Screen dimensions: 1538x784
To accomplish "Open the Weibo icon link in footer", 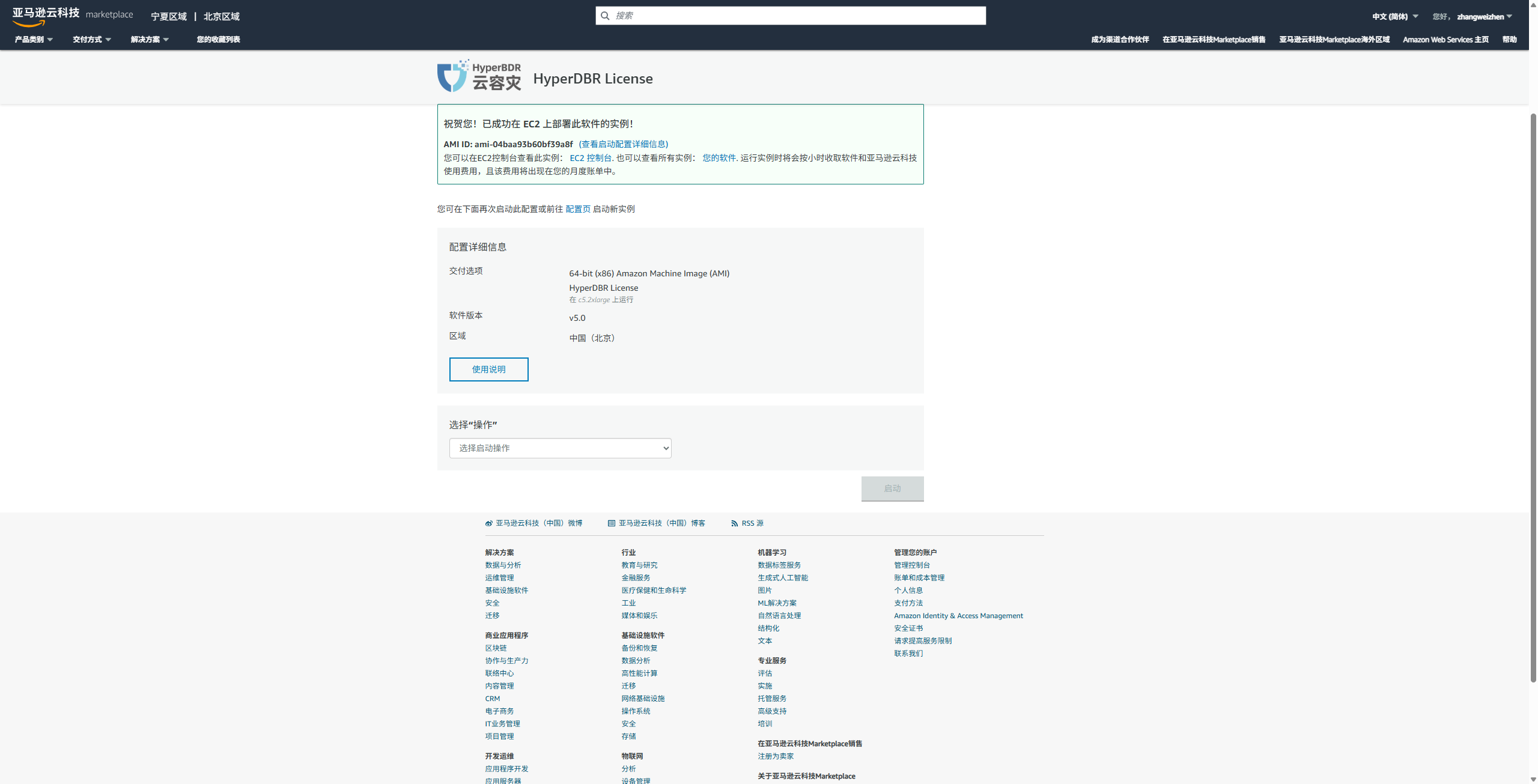I will tap(489, 523).
